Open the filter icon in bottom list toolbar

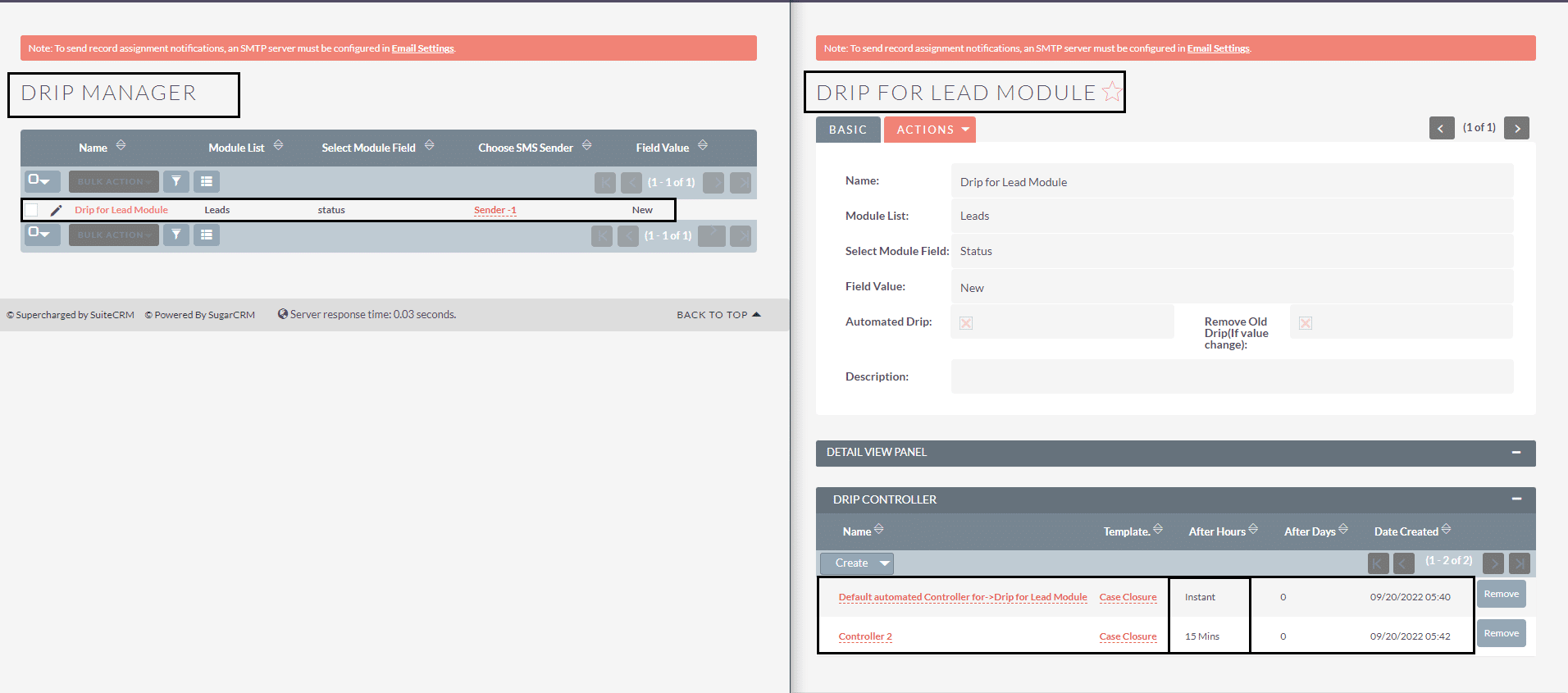(x=176, y=235)
